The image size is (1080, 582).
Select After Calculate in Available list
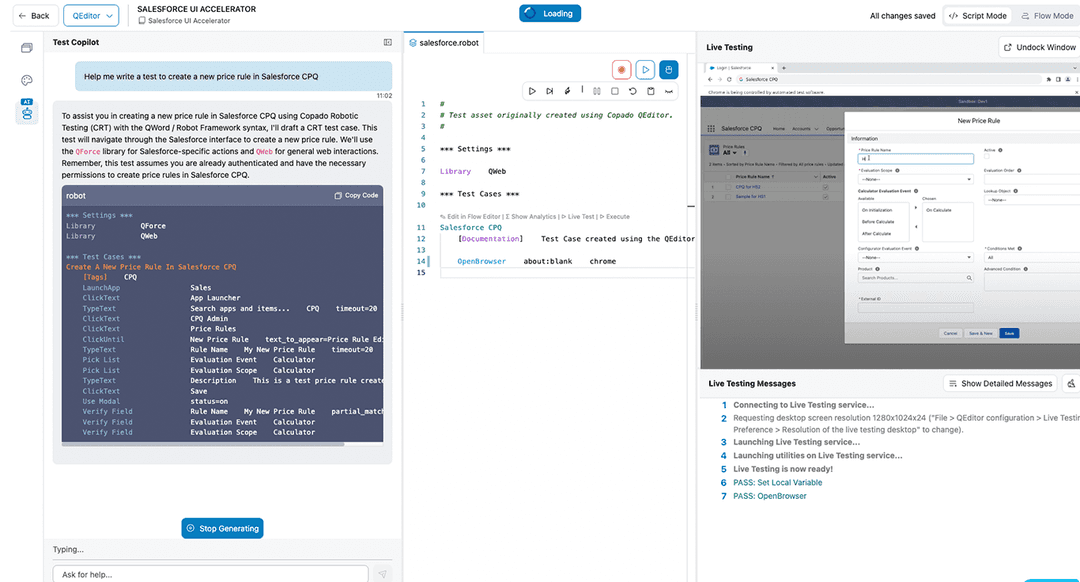(876, 233)
